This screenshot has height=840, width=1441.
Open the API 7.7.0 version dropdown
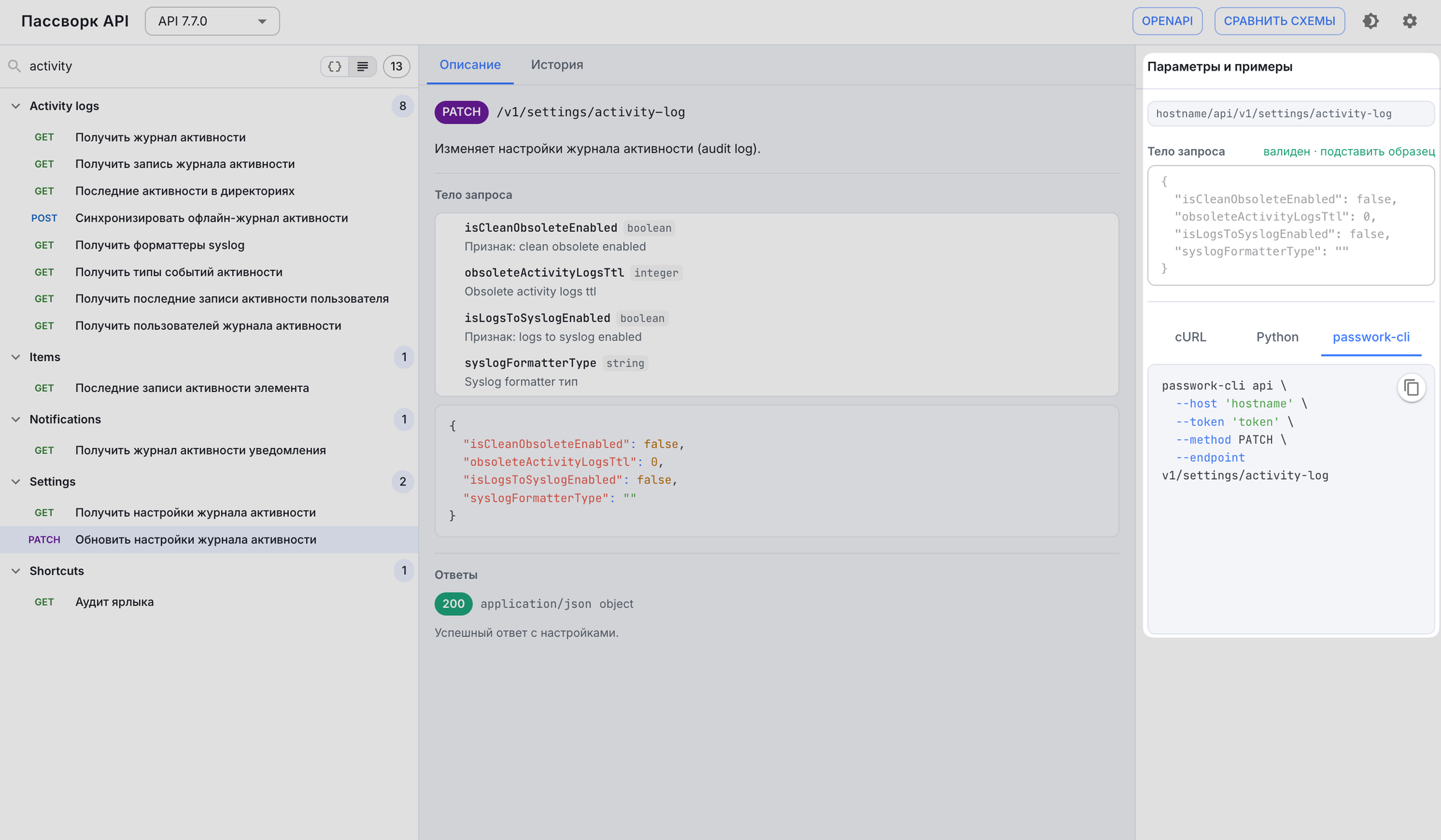pos(212,21)
